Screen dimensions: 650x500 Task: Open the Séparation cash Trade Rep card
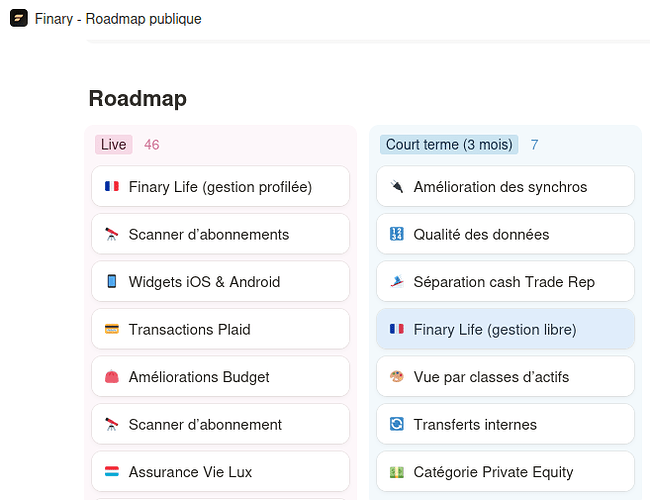point(505,282)
